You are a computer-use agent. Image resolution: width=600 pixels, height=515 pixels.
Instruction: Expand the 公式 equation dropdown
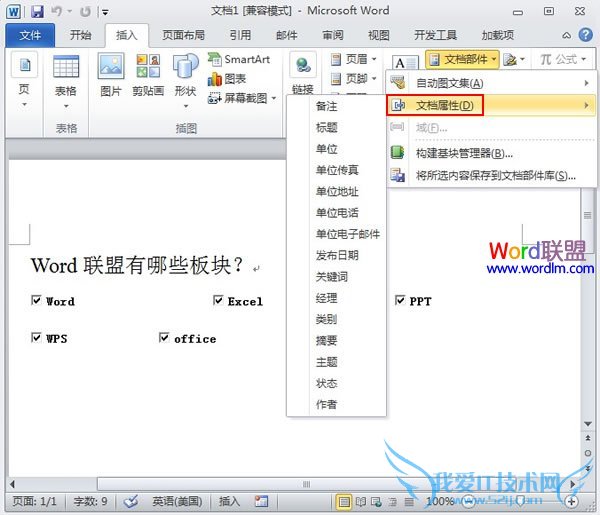click(x=584, y=59)
